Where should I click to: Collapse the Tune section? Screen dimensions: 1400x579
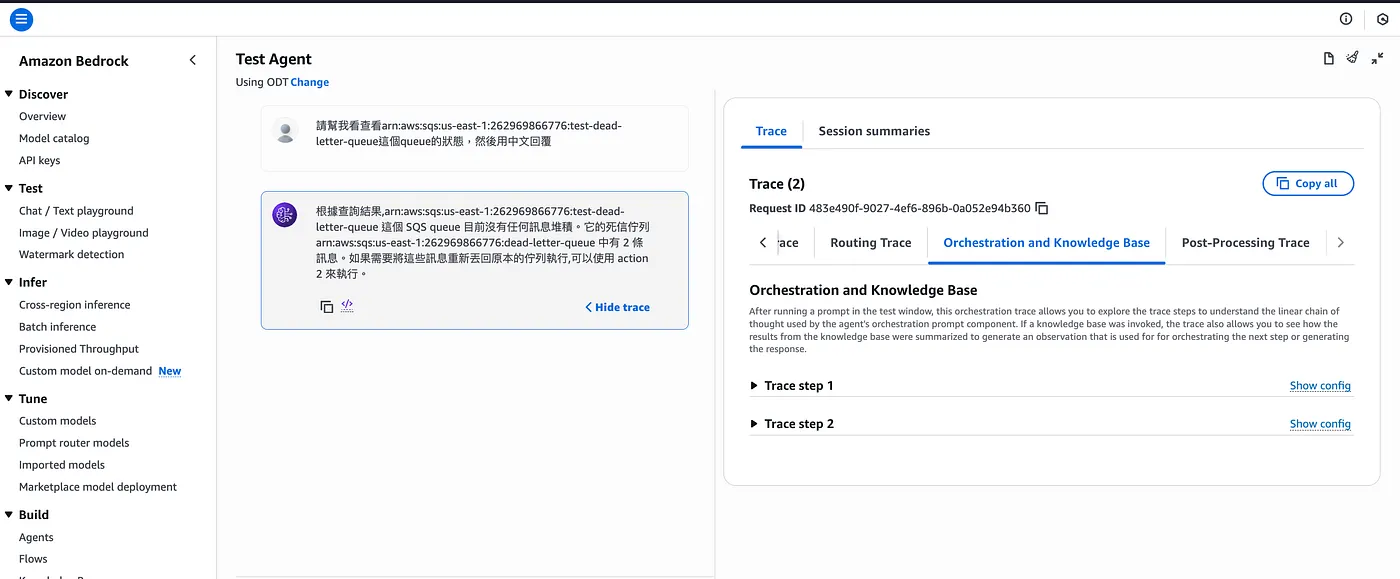[8, 398]
